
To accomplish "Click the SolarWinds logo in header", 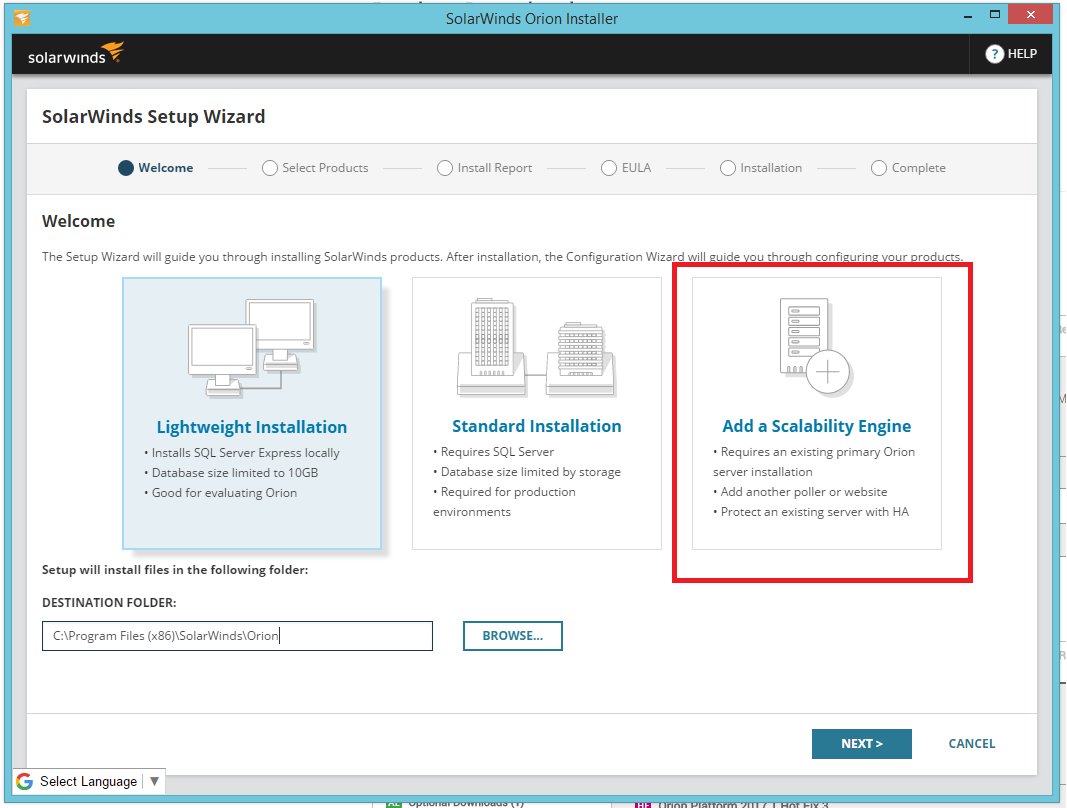I will coord(76,54).
